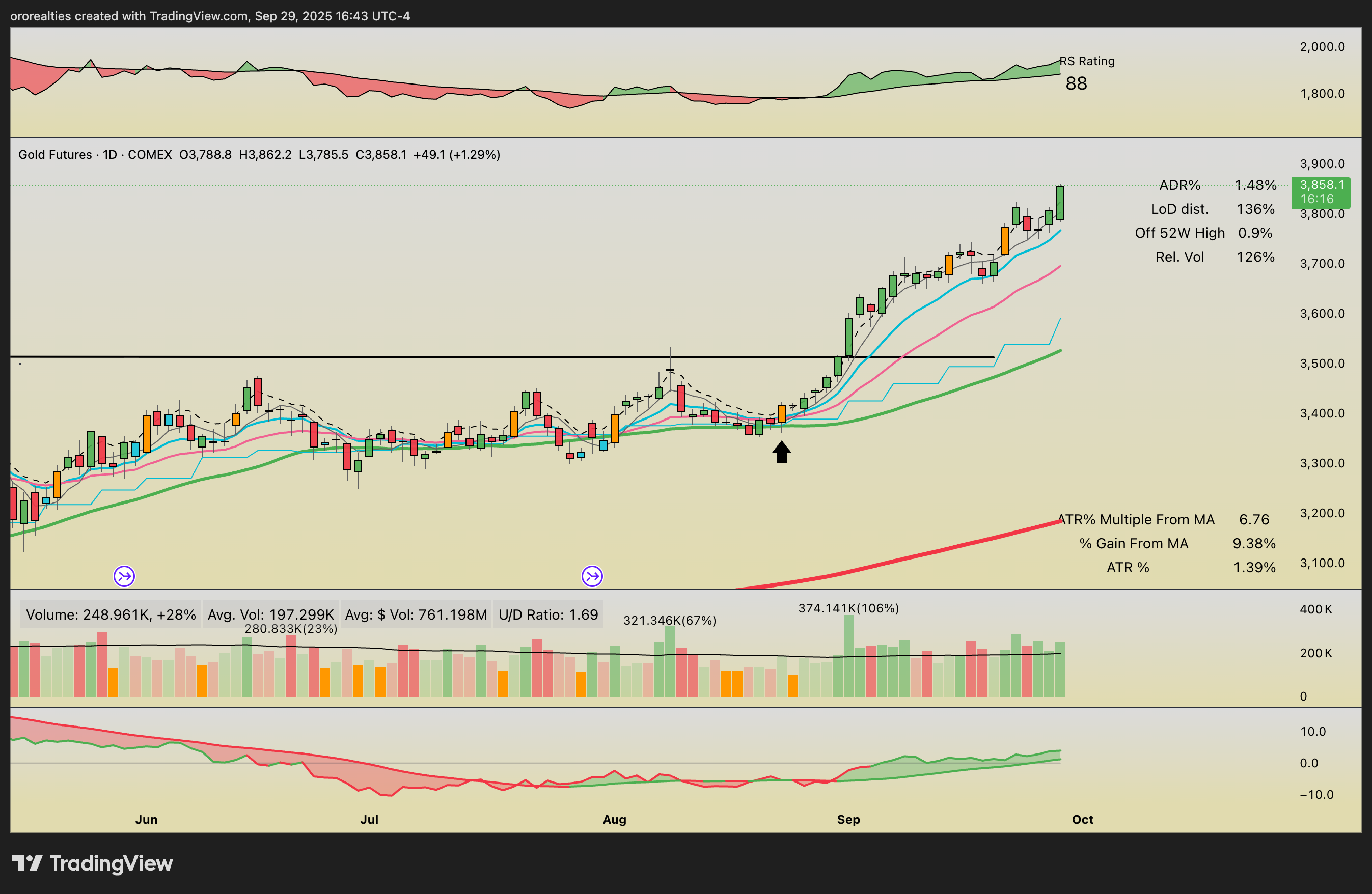The image size is (1372, 894).
Task: Click the left purple contract-rollover icon
Action: coord(124,576)
